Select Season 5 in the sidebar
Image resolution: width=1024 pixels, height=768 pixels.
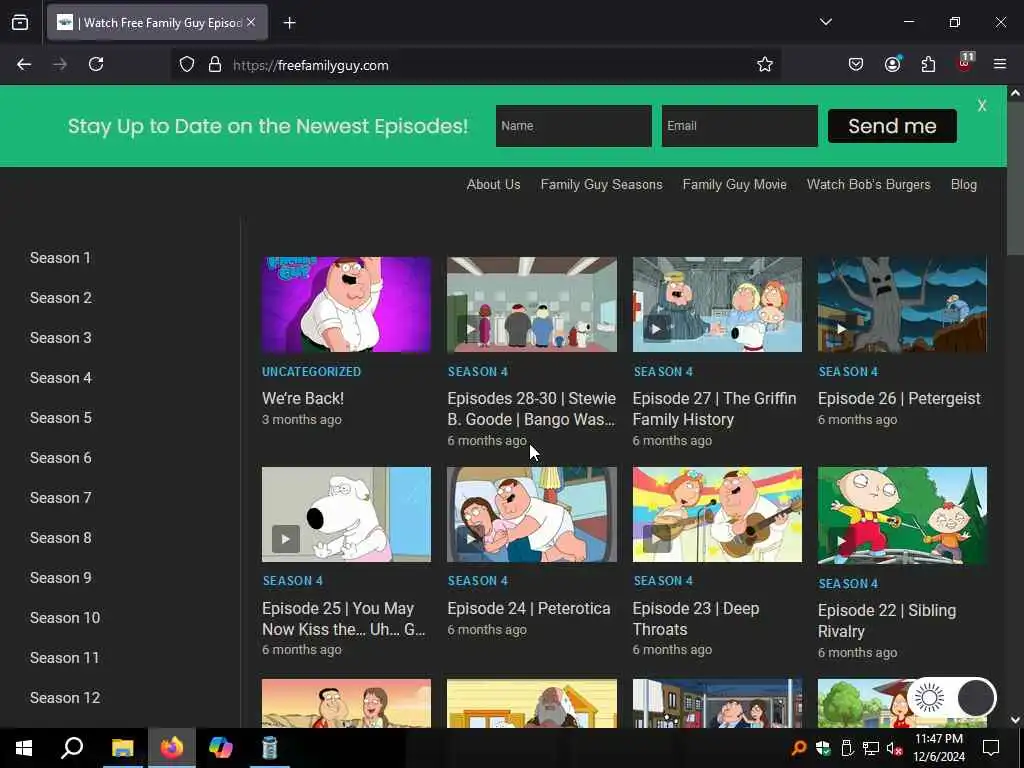pyautogui.click(x=61, y=418)
